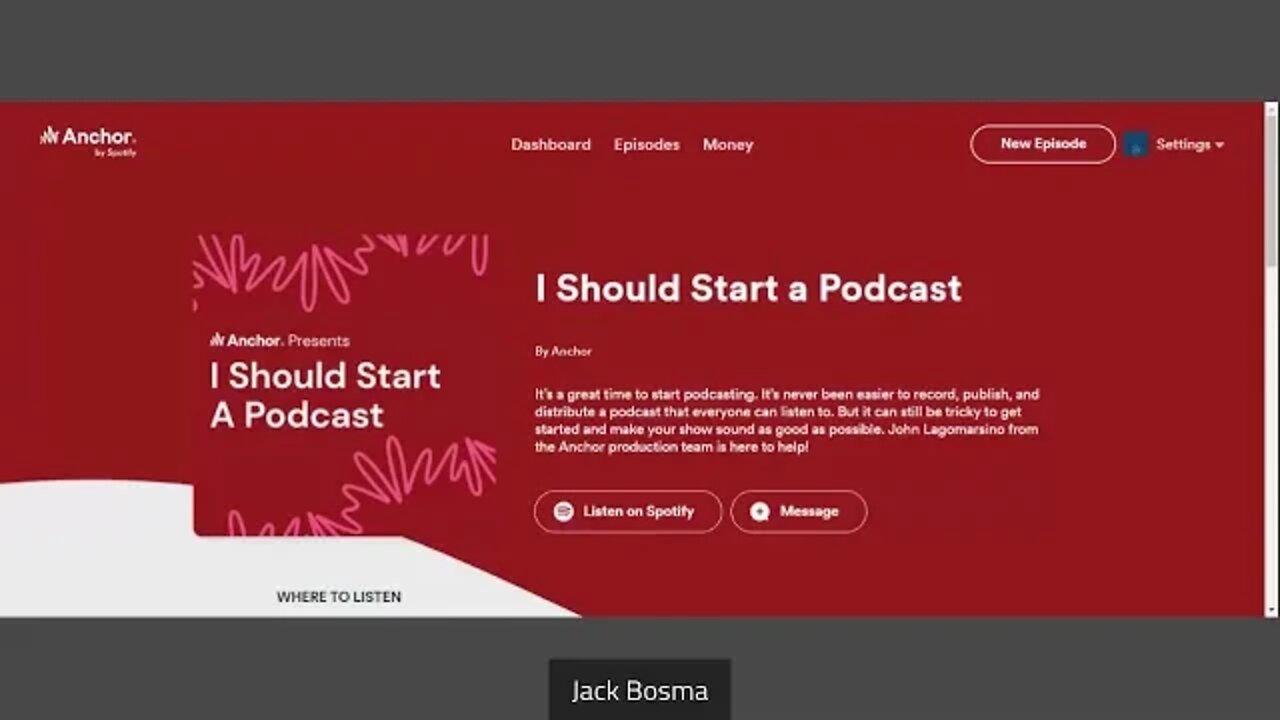Open the Money tab
The image size is (1280, 720).
pyautogui.click(x=728, y=144)
